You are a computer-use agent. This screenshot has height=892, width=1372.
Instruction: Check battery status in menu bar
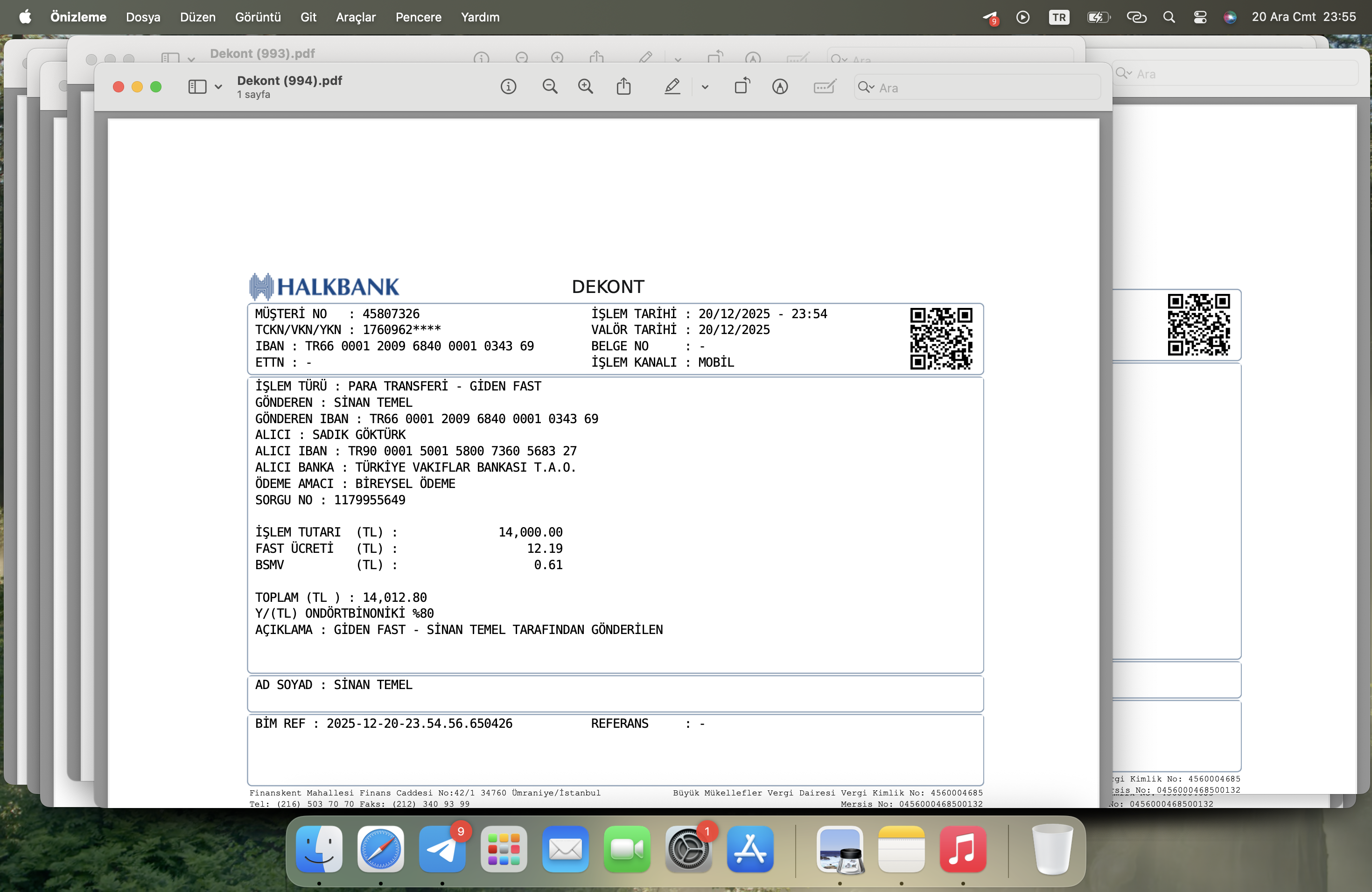pos(1099,17)
